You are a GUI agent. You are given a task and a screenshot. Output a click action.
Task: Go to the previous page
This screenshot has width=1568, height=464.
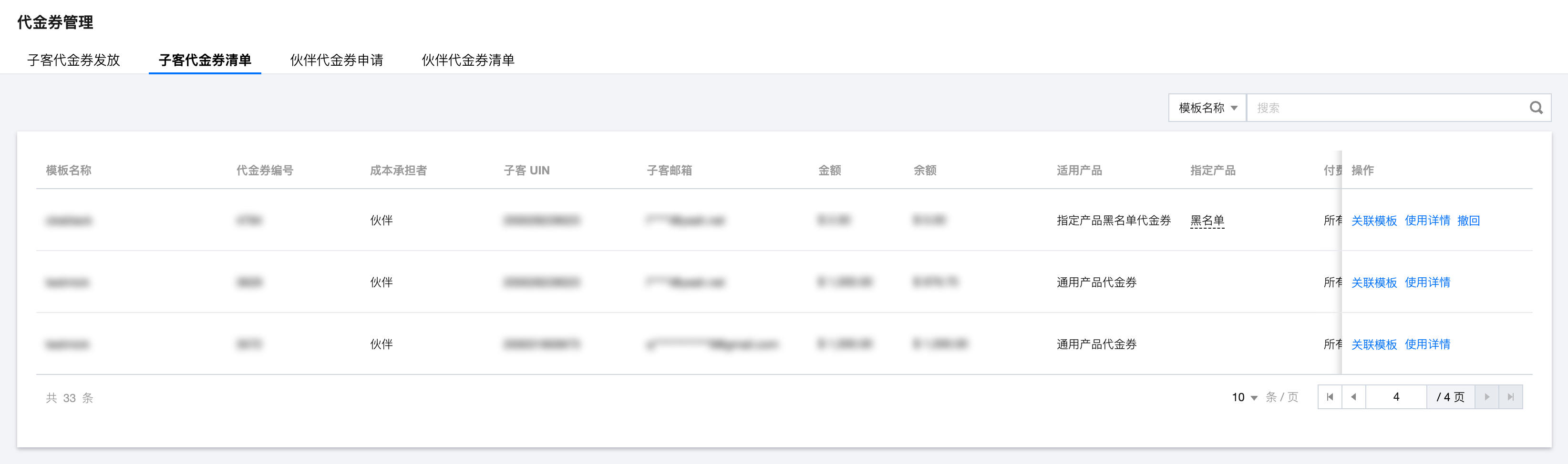tap(1354, 397)
